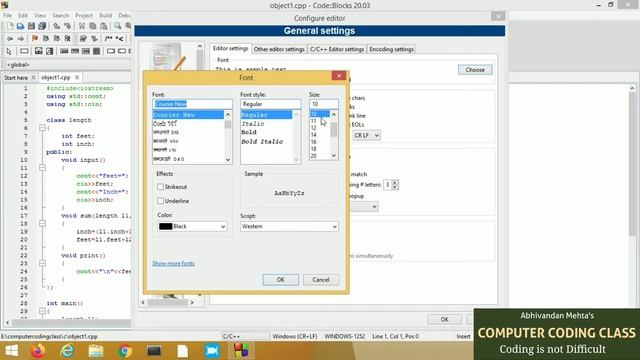The width and height of the screenshot is (640, 360).
Task: Open the Project menu
Action: point(84,16)
